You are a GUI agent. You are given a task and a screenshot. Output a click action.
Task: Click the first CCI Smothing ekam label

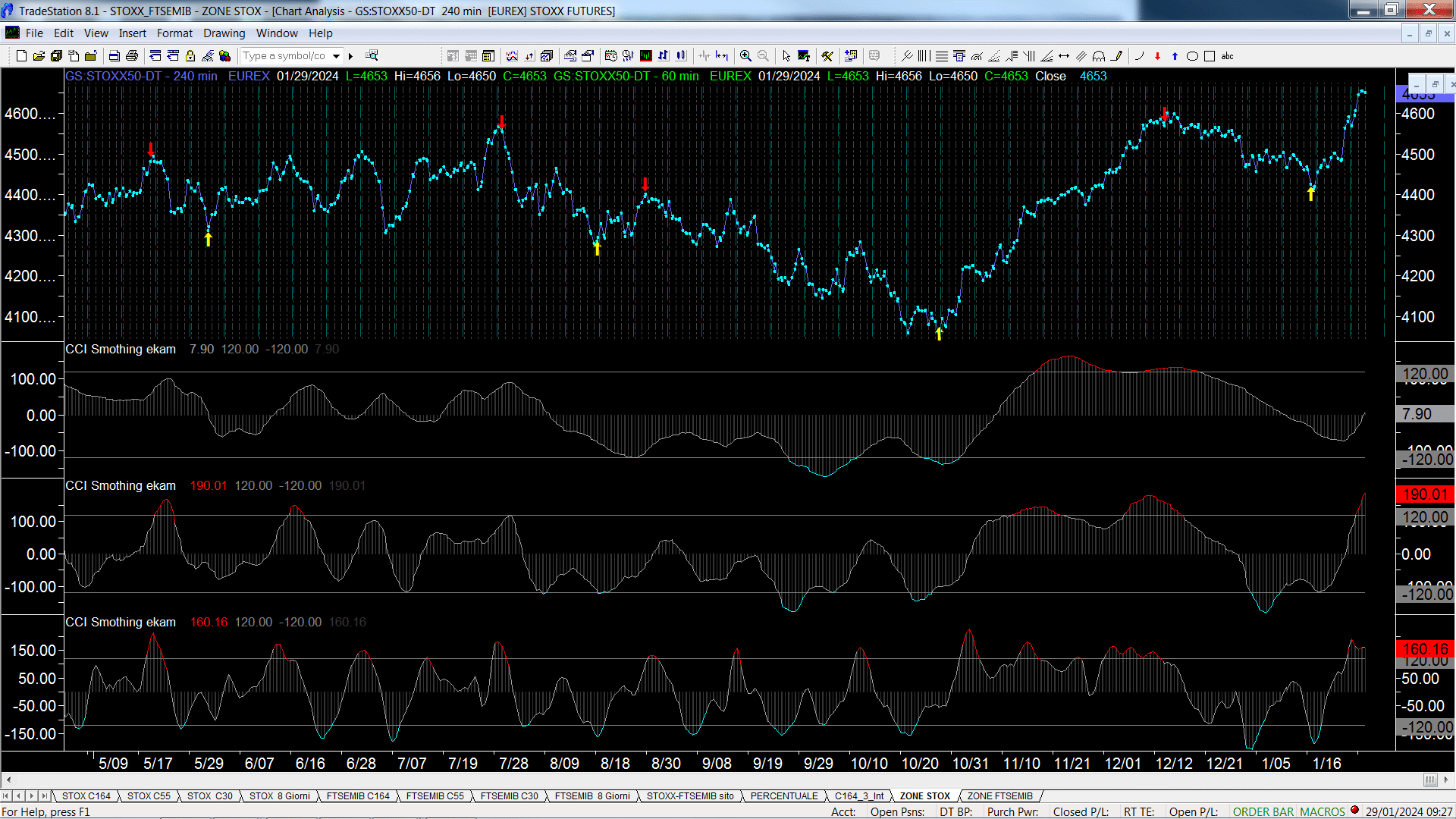pyautogui.click(x=121, y=350)
